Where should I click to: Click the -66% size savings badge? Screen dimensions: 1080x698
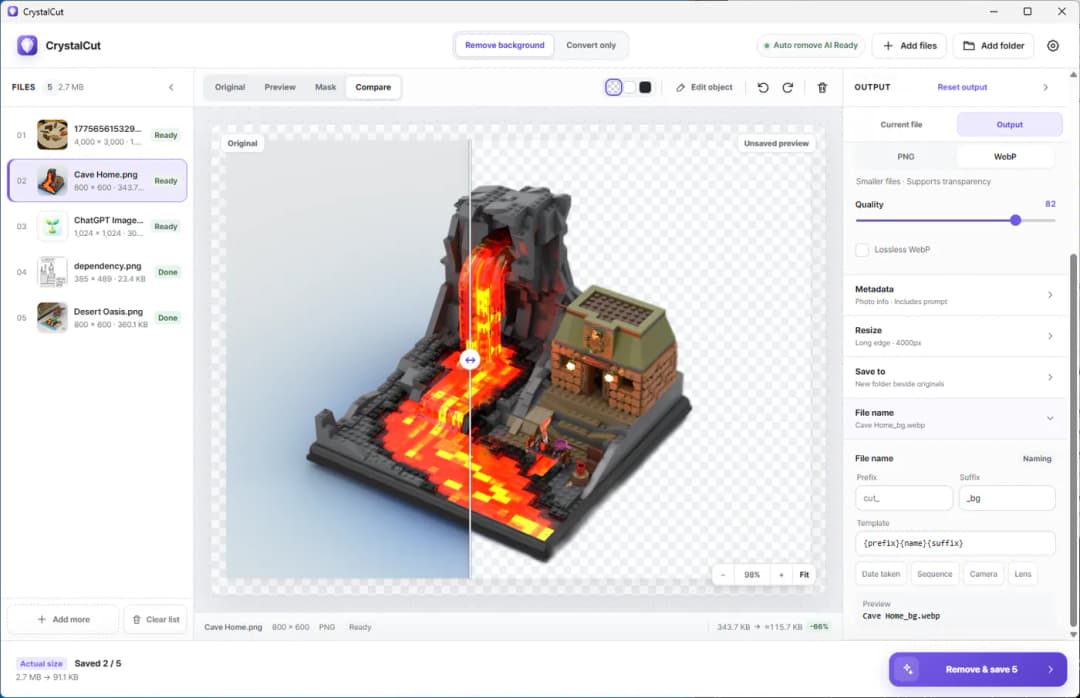819,627
